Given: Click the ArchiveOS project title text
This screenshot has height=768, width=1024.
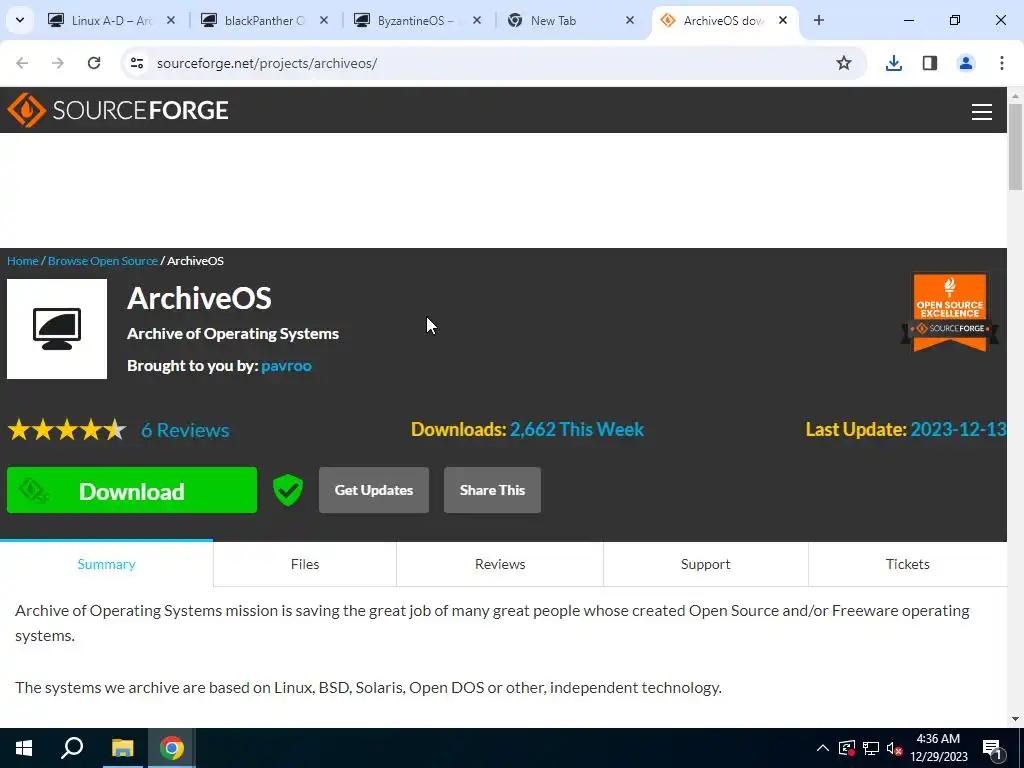Looking at the screenshot, I should 199,299.
